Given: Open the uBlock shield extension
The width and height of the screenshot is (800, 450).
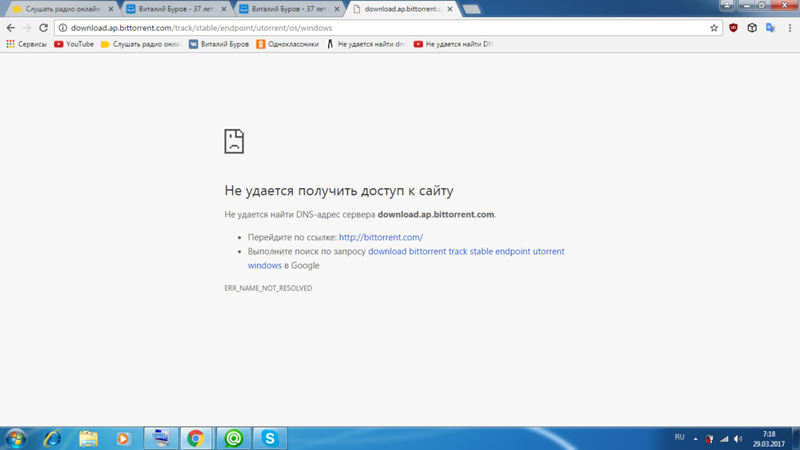Looking at the screenshot, I should pos(733,28).
